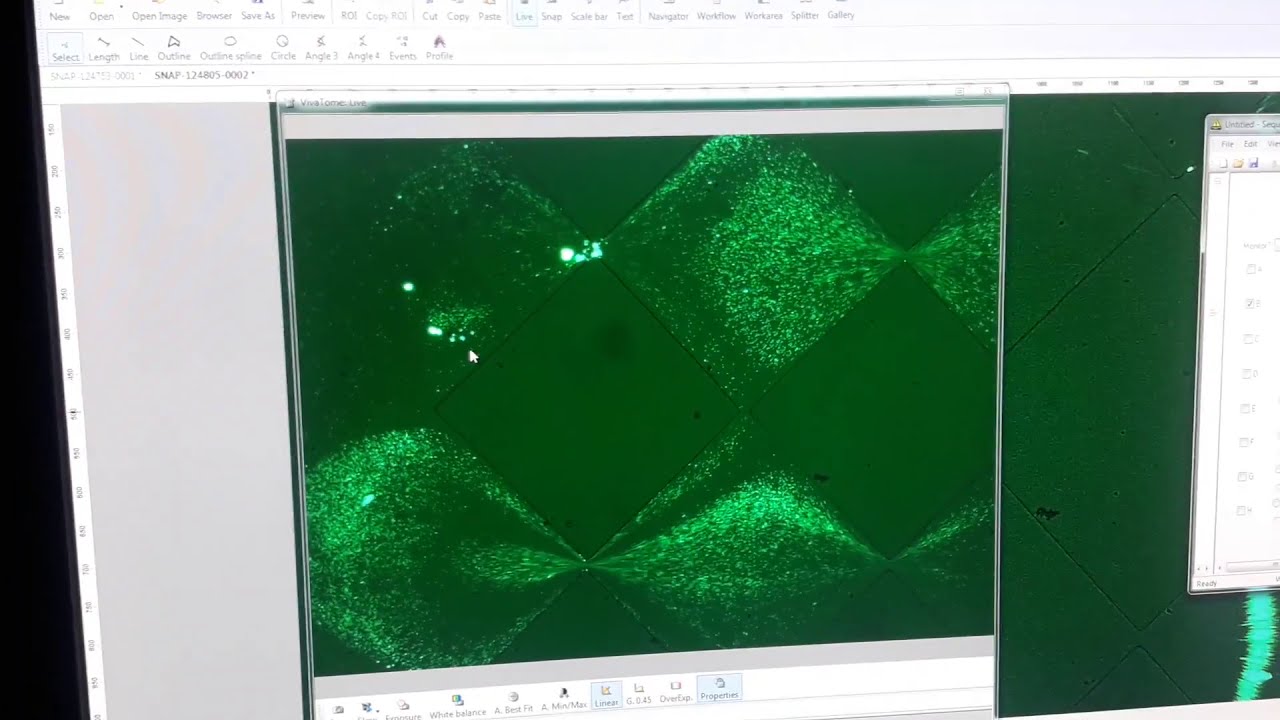Untick checkbox B in Untitled window
The width and height of the screenshot is (1280, 720).
[1252, 304]
